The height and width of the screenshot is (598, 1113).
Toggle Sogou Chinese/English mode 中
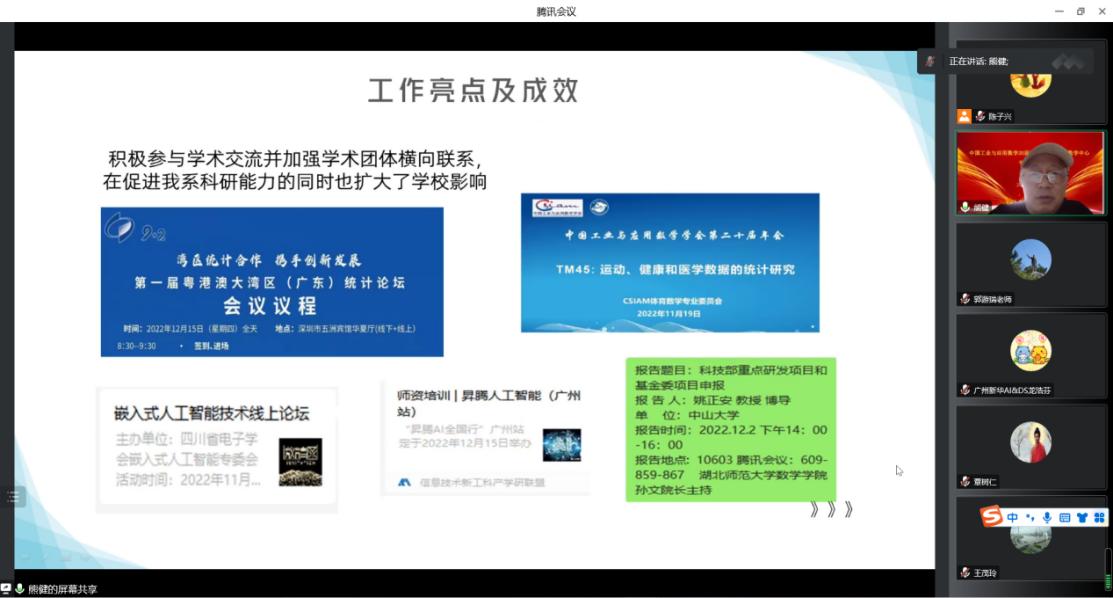click(1012, 517)
